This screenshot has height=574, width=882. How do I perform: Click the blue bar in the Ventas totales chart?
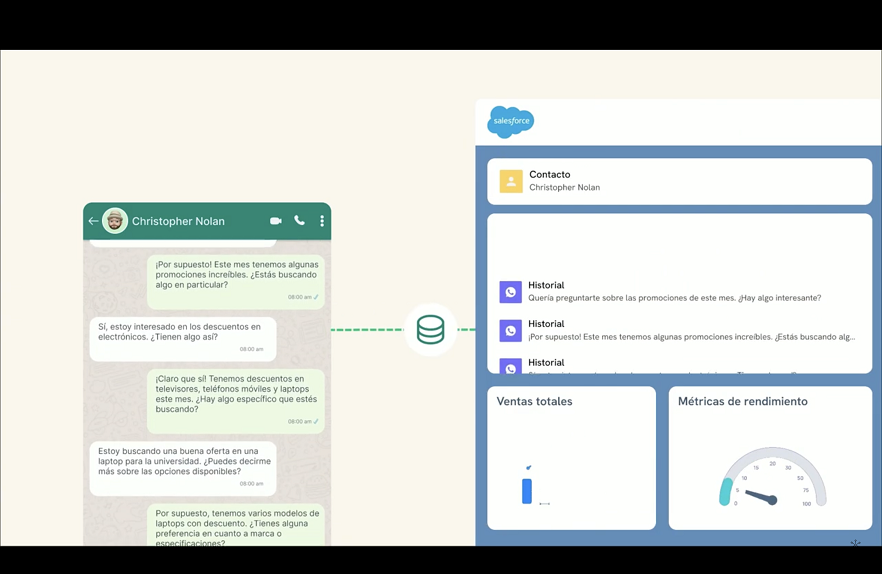pyautogui.click(x=527, y=490)
